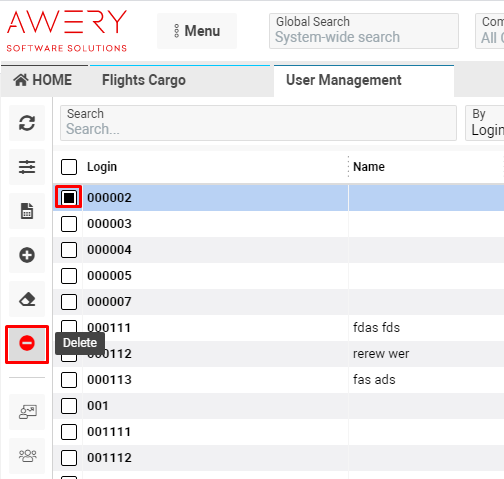
Task: Click the name cell 'rerew wer'
Action: [381, 354]
